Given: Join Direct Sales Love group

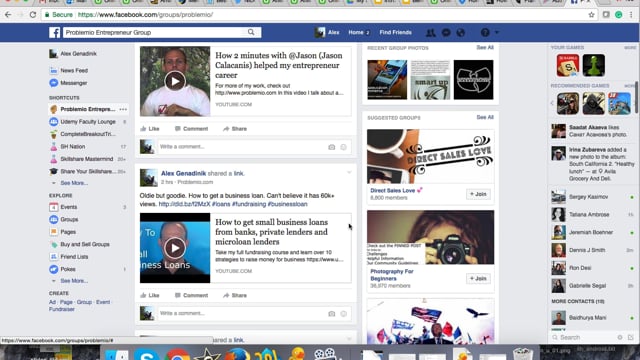Looking at the screenshot, I should click(x=478, y=194).
